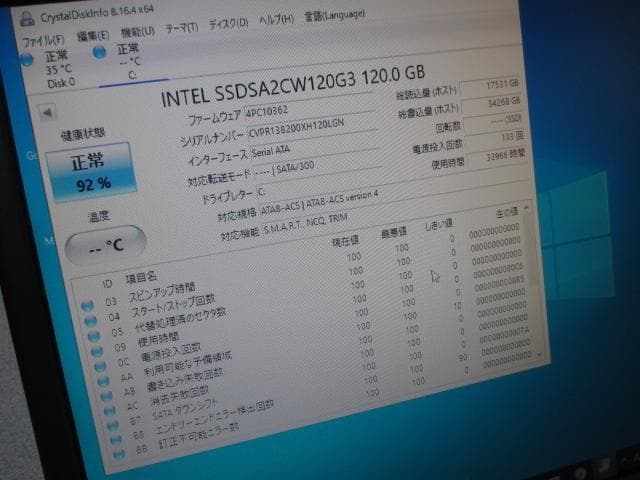Click the standard field ATA8-ACS
Screen dimensions: 640x480
pyautogui.click(x=320, y=203)
